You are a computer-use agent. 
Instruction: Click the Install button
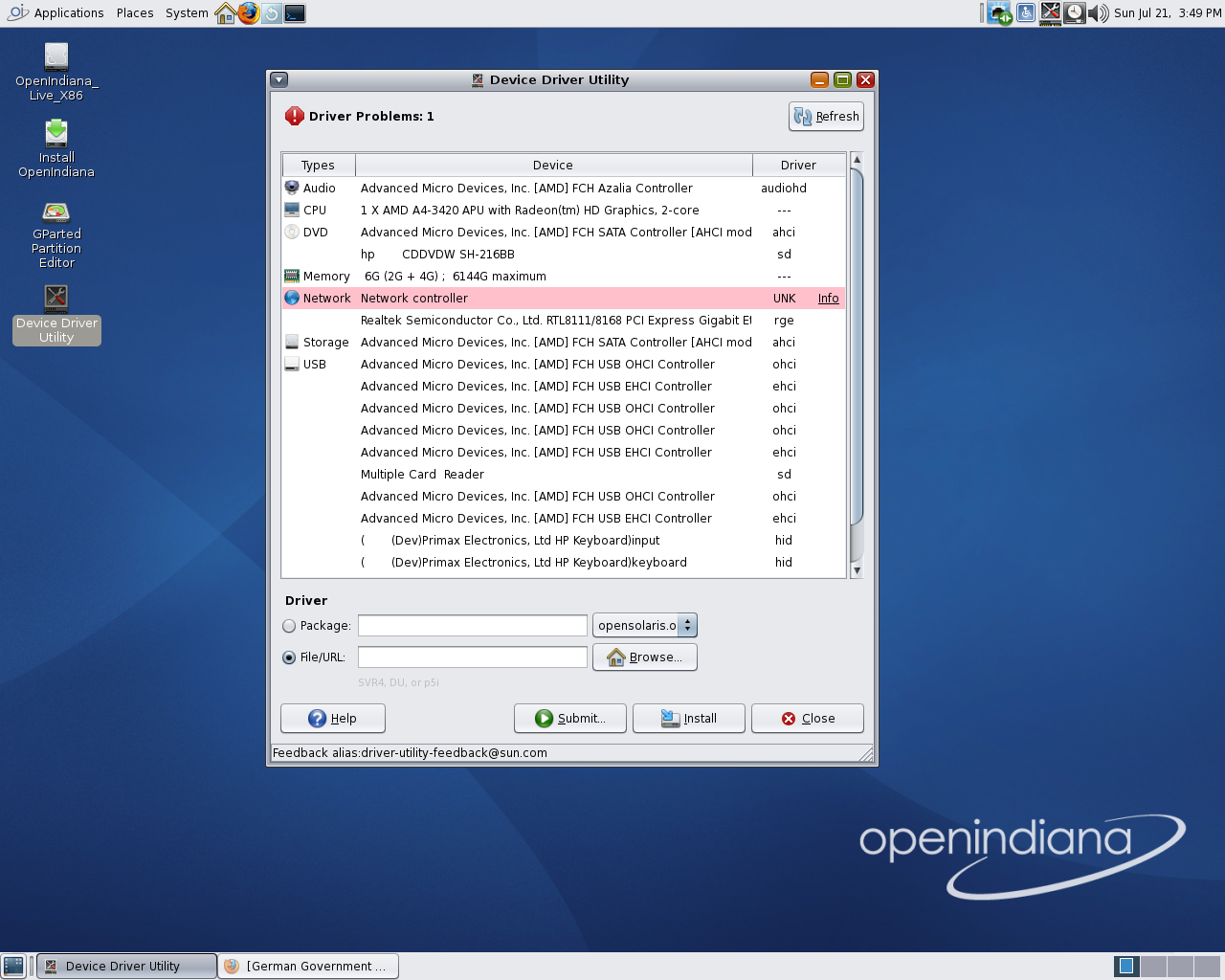coord(689,719)
